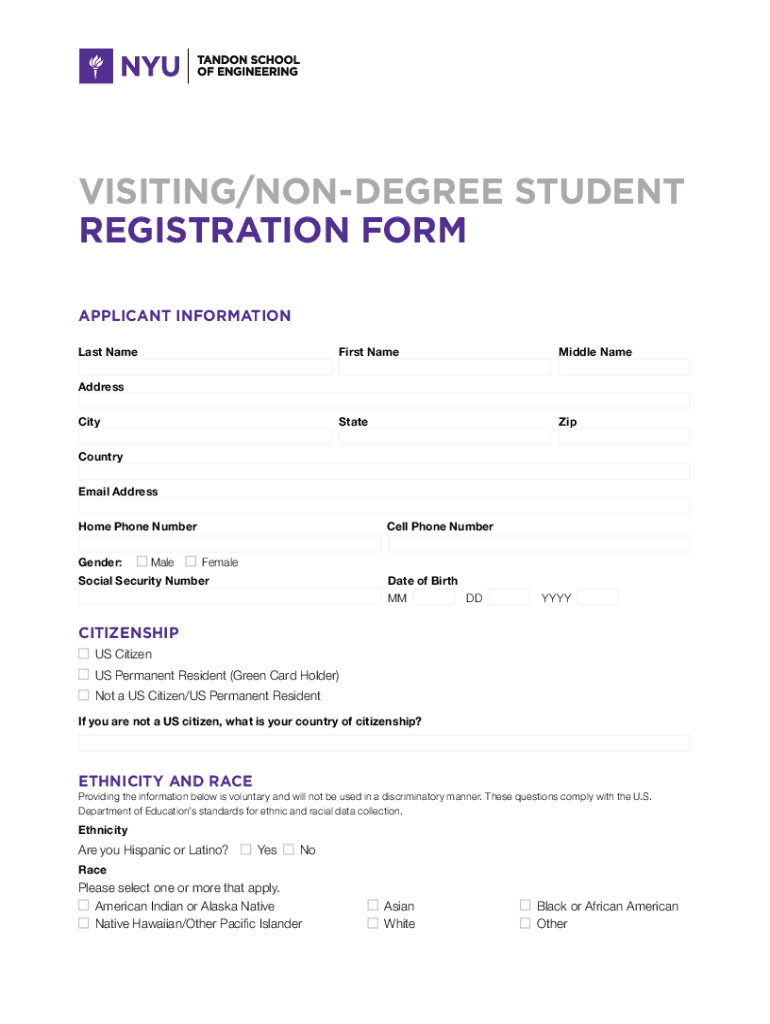Click the Cell Phone Number field
The image size is (770, 1024).
coord(538,544)
